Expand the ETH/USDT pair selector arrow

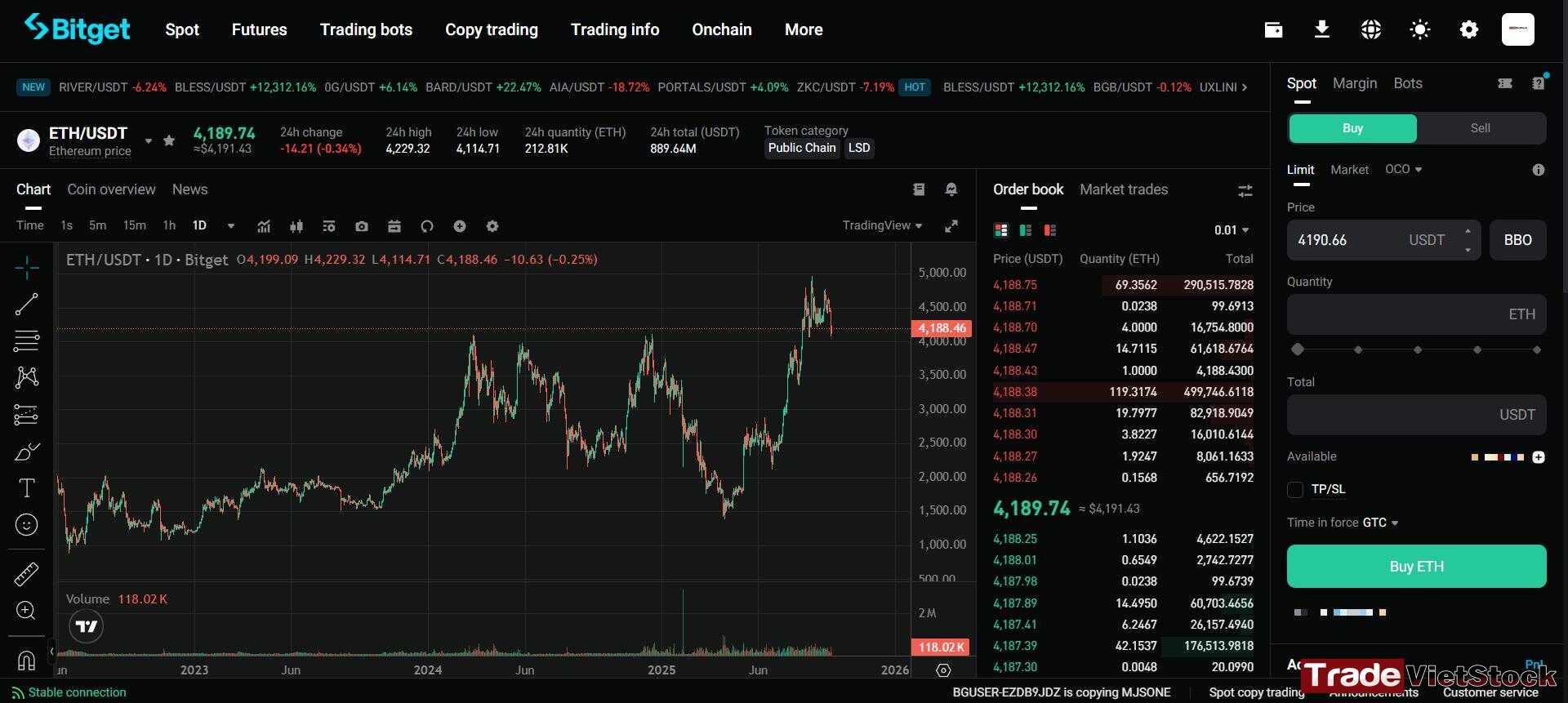149,141
